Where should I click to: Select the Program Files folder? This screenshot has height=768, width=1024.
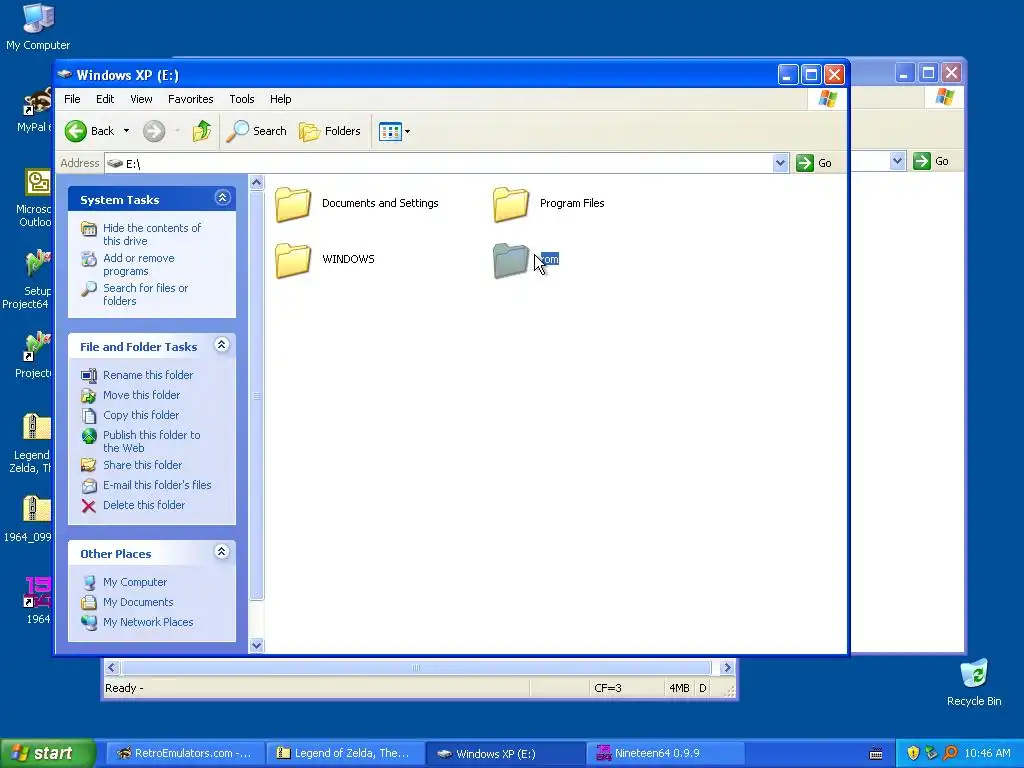pyautogui.click(x=549, y=204)
